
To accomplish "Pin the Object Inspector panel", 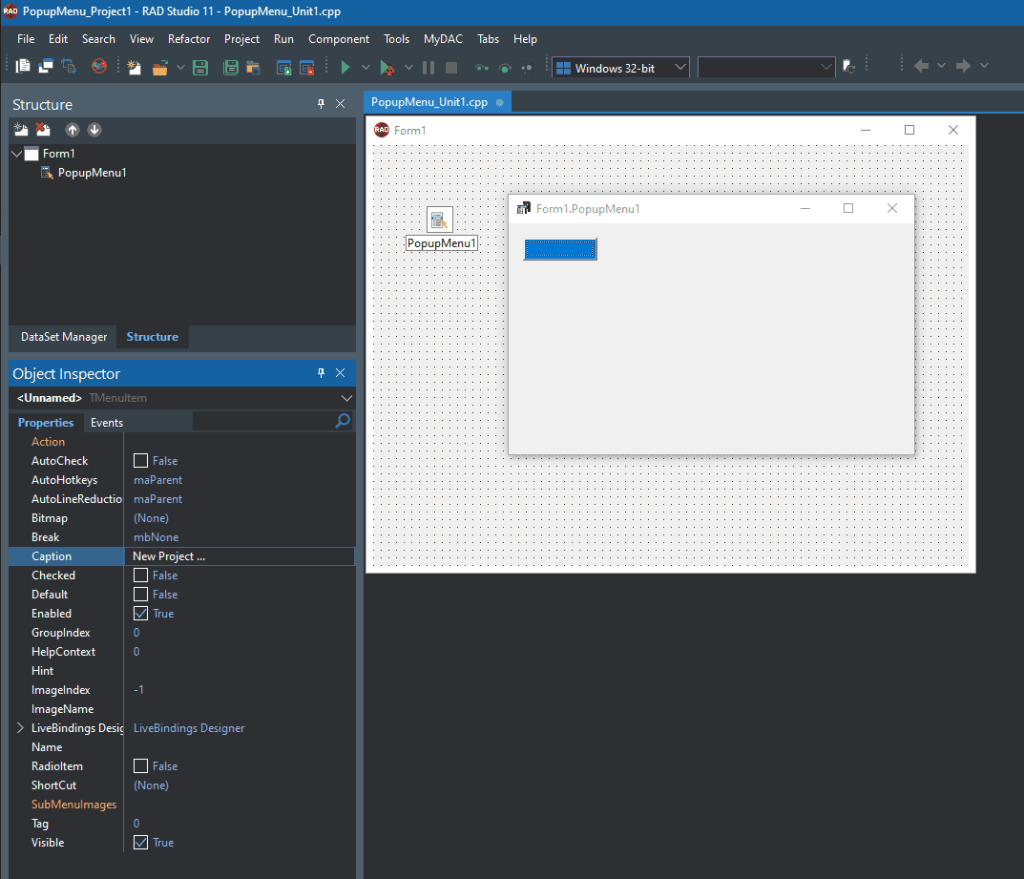I will point(321,372).
